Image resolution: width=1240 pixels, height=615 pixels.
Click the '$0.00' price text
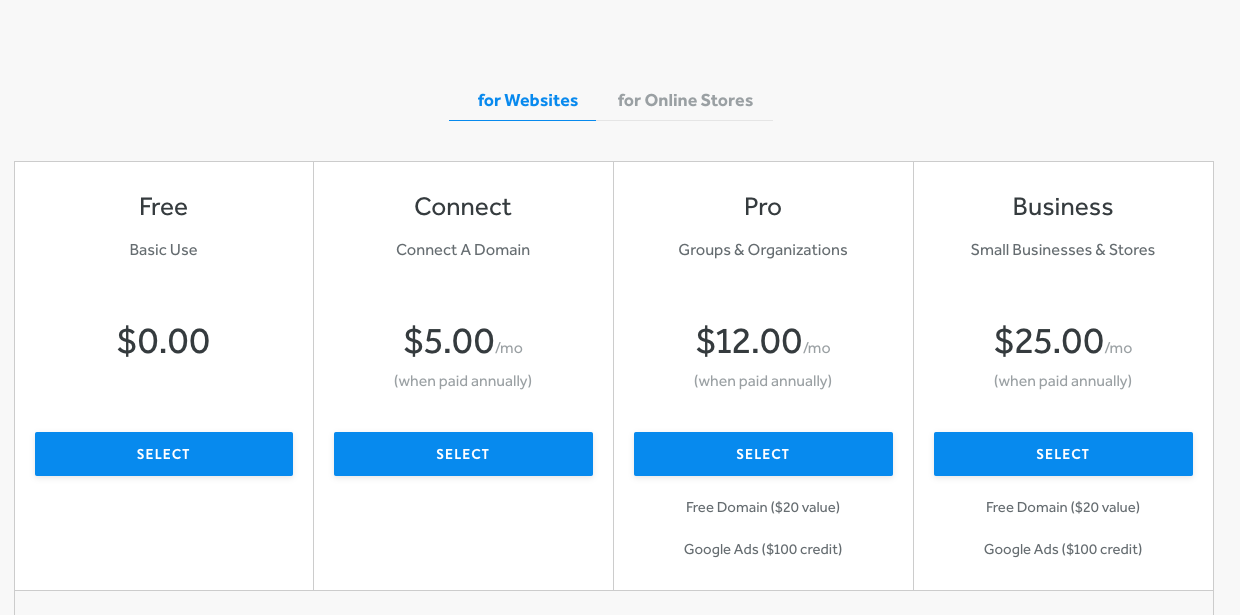163,341
